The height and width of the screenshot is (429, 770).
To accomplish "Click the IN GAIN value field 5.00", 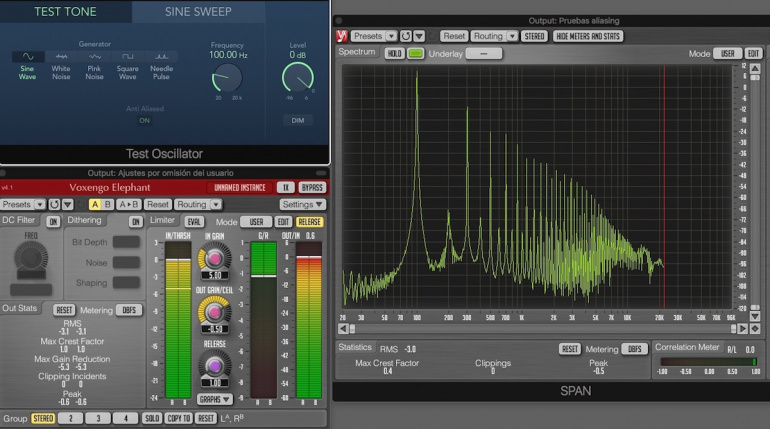I will tap(215, 275).
